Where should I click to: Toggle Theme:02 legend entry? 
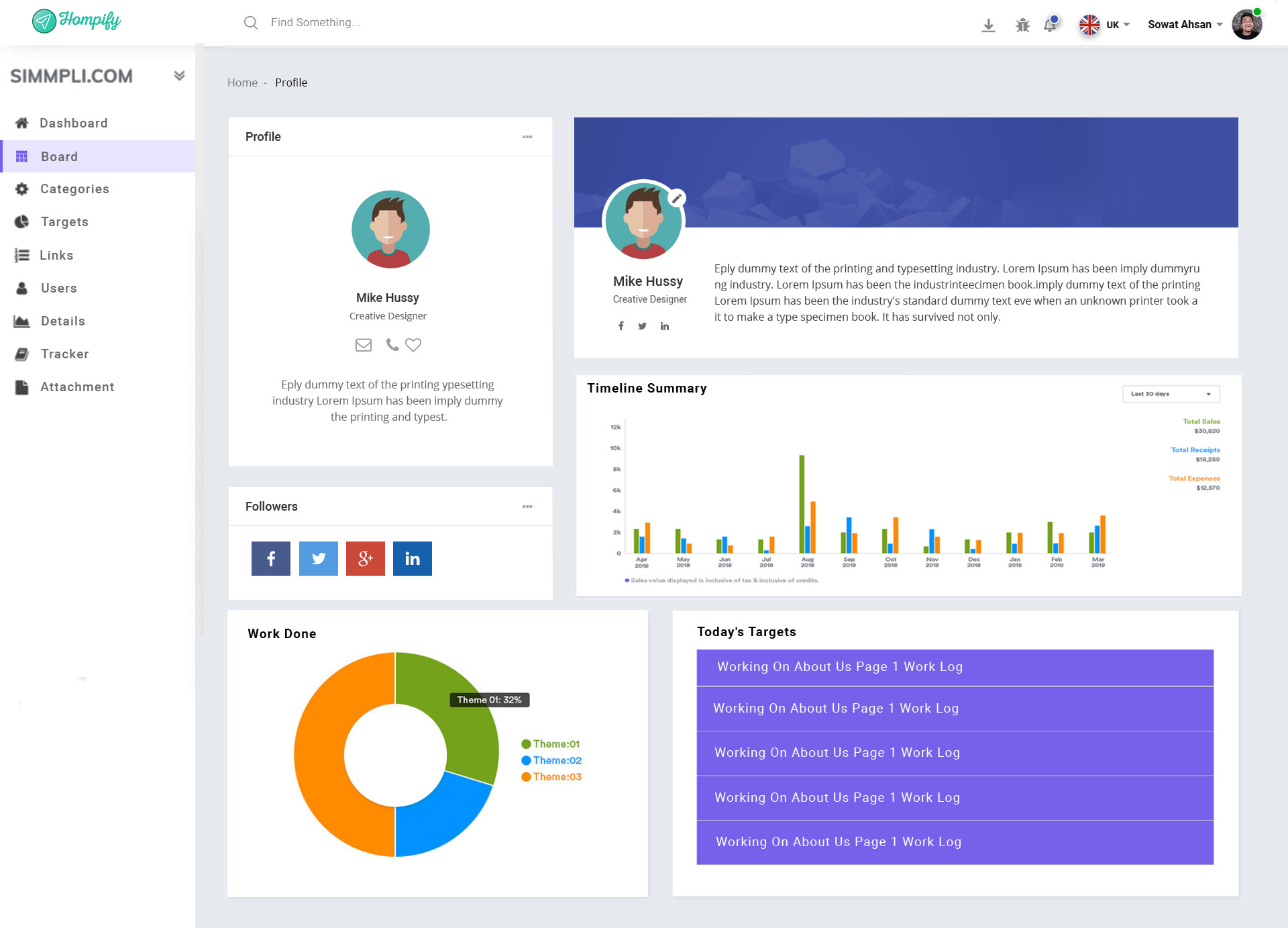(551, 760)
